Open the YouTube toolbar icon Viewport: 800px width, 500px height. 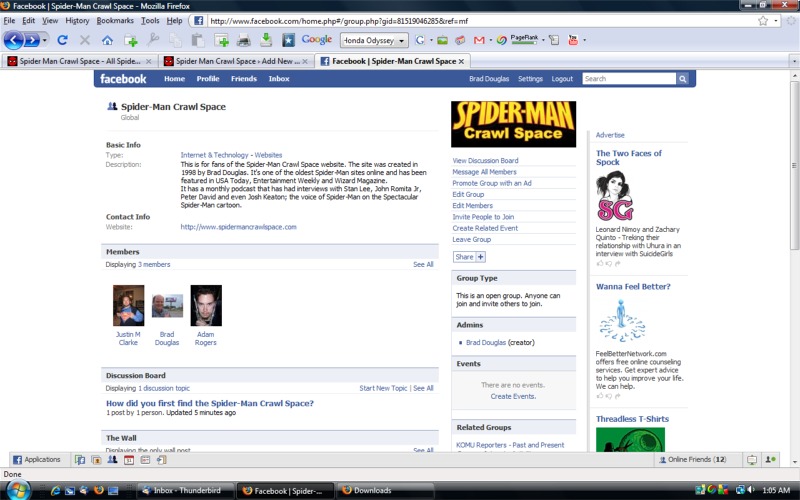tap(572, 40)
